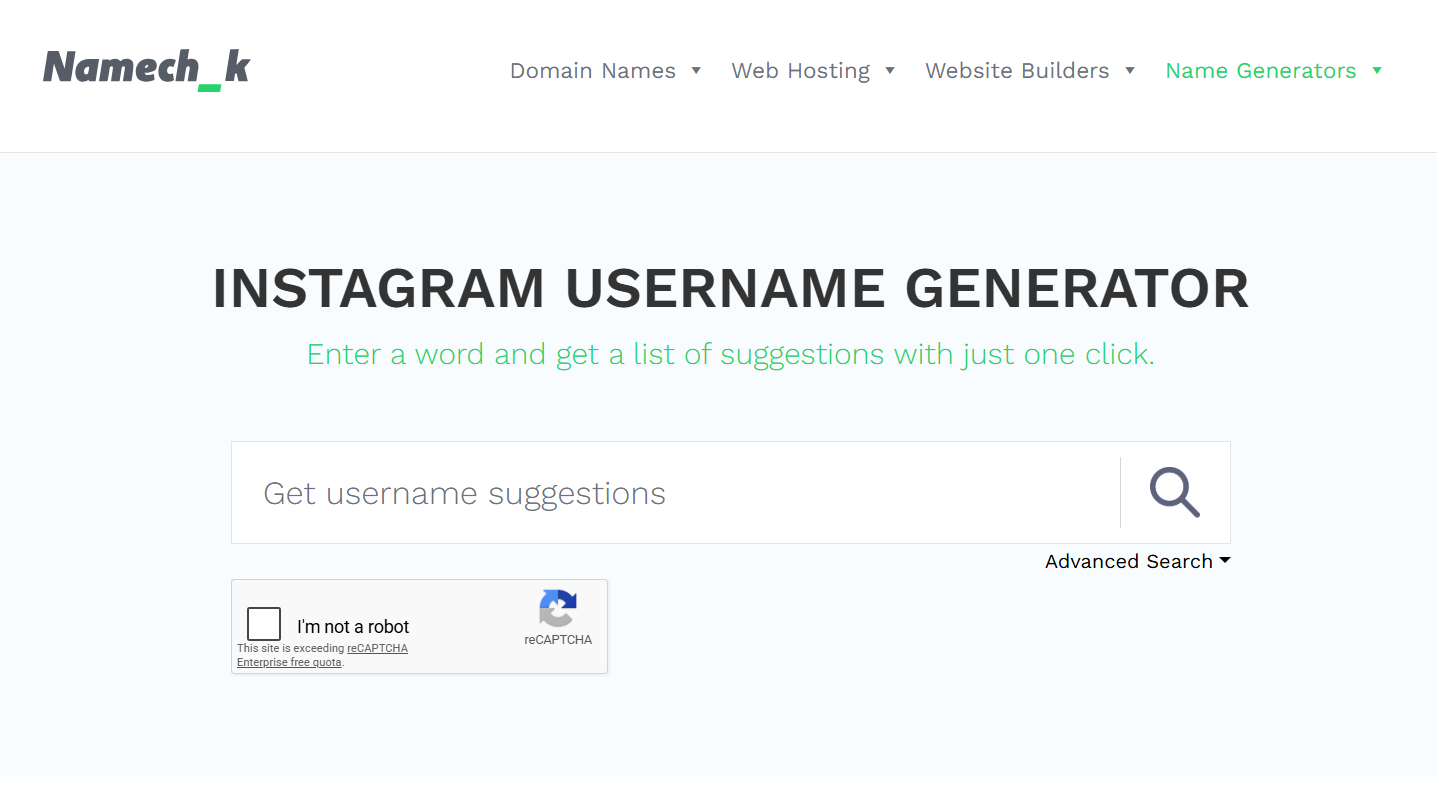Open the Web Hosting menu
Screen dimensions: 1437x810
point(813,71)
